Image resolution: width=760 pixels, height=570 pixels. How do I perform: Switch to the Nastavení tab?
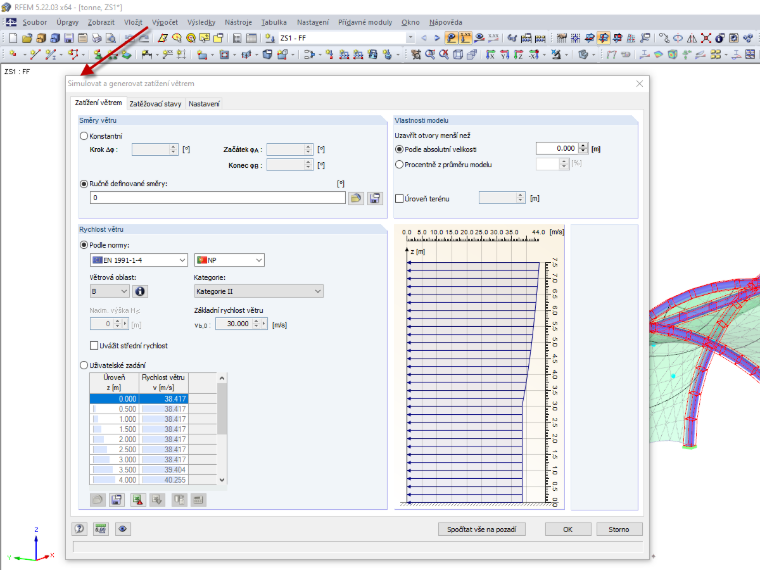pos(204,104)
